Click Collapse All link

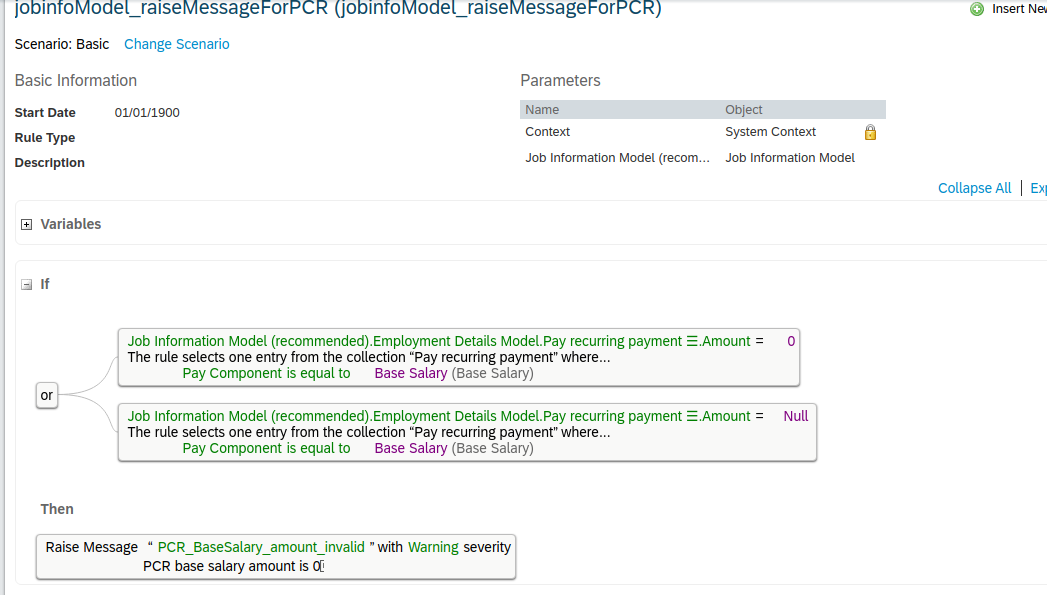pos(974,188)
